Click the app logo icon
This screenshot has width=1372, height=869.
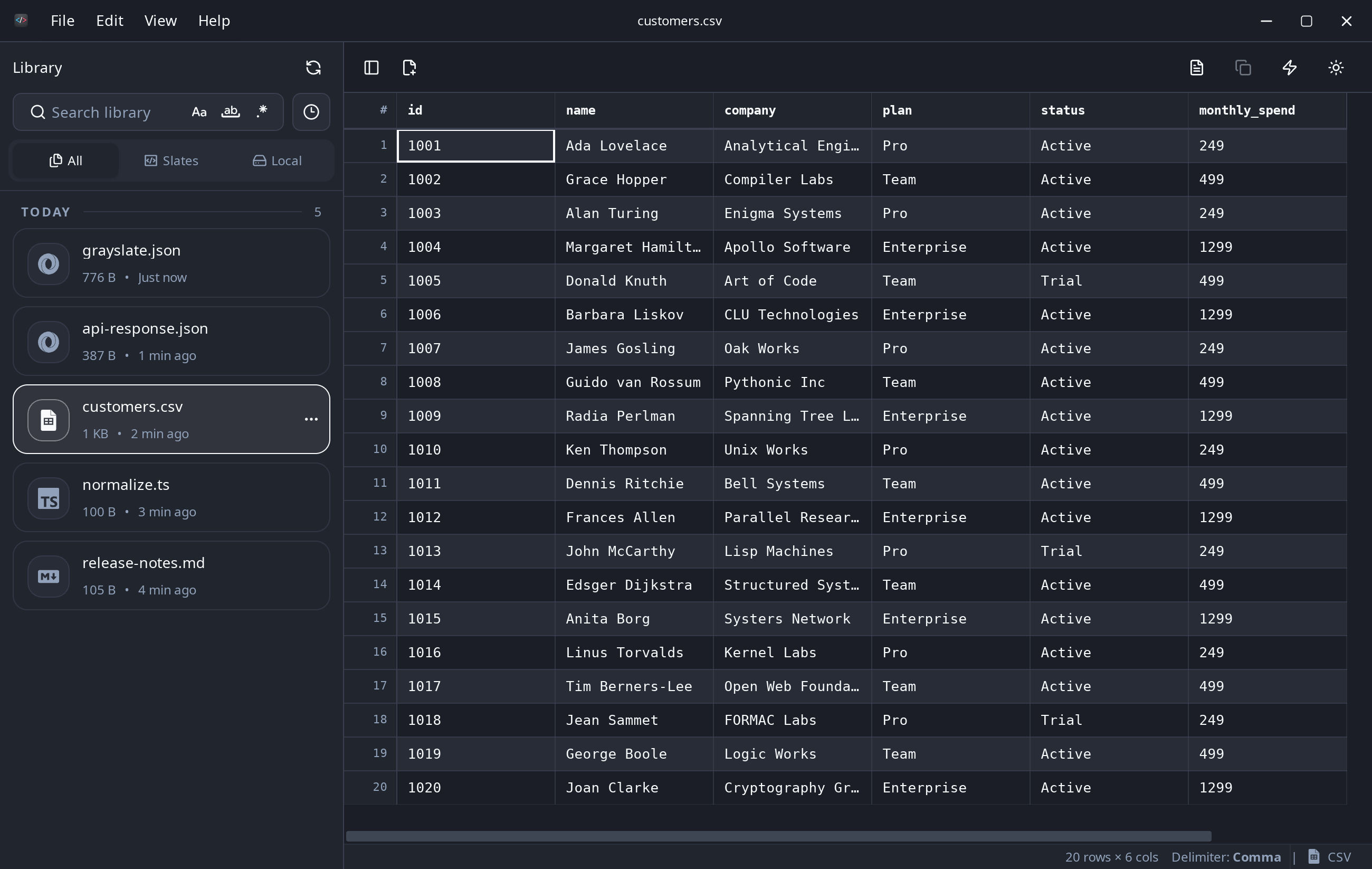tap(21, 21)
